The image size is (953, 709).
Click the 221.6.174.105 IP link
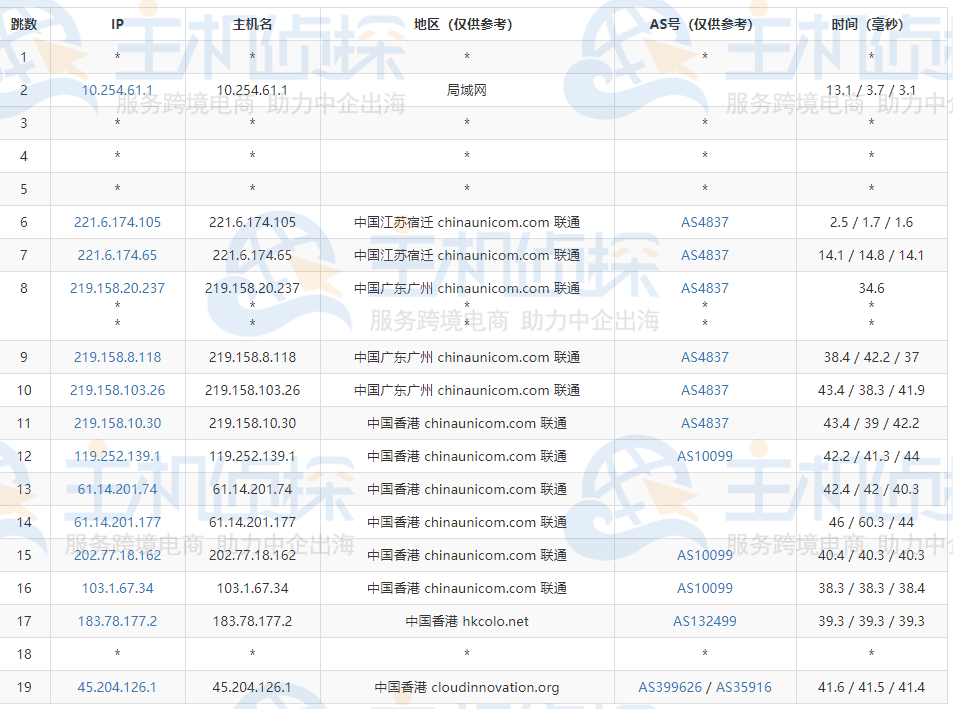click(117, 222)
